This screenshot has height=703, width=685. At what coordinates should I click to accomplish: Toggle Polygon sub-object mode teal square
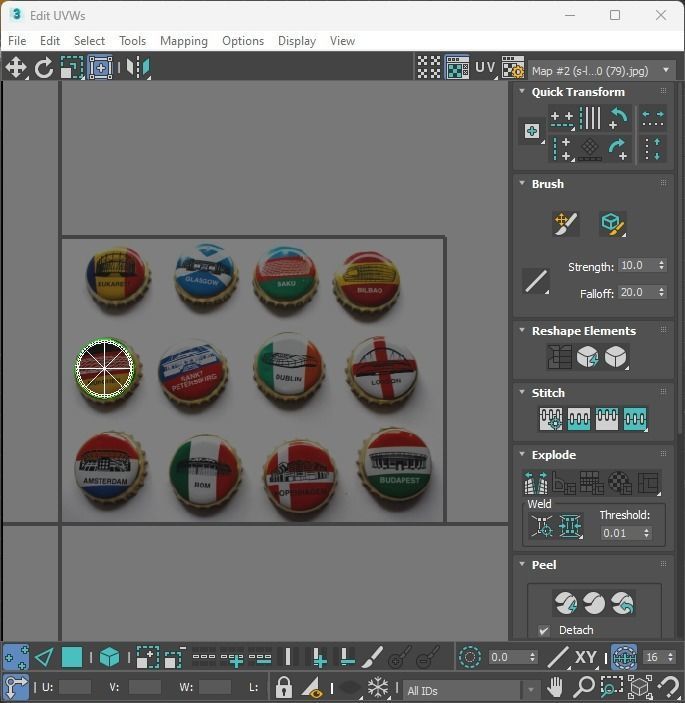point(72,657)
